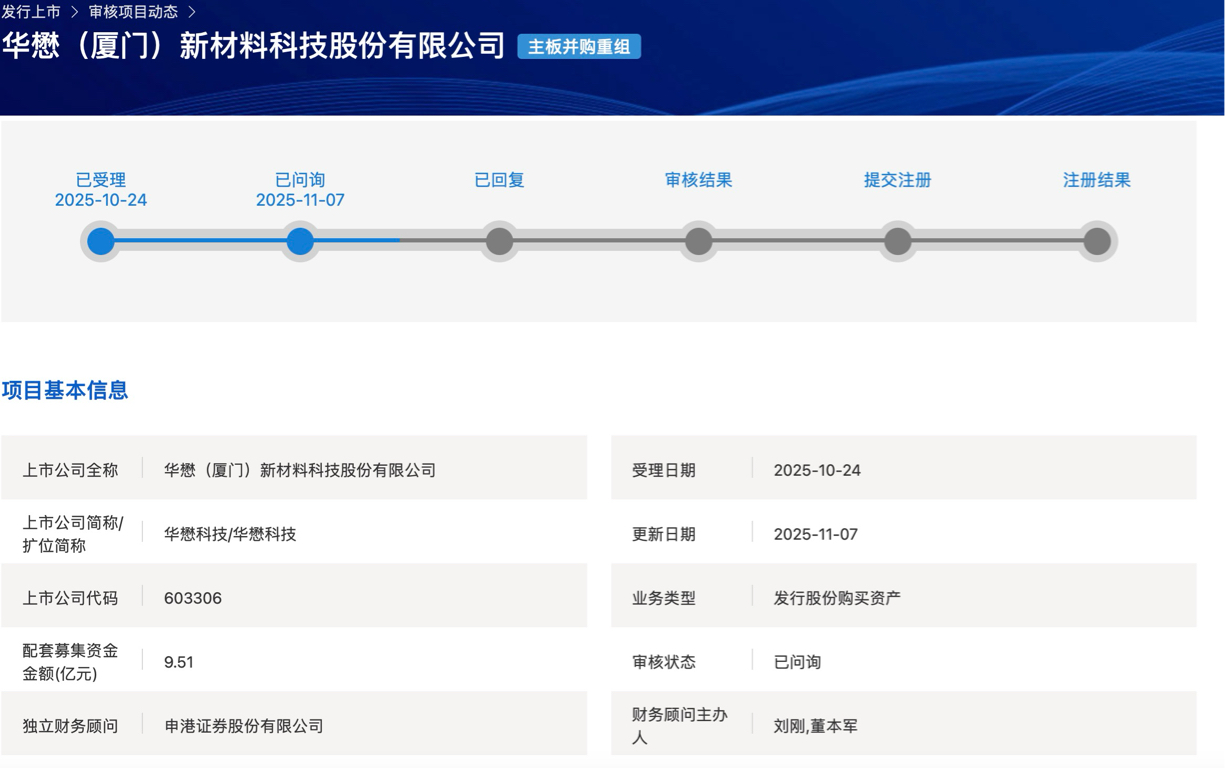The image size is (1225, 768).
Task: Click the 华懋科技/华懋科技 short name value
Action: 230,534
